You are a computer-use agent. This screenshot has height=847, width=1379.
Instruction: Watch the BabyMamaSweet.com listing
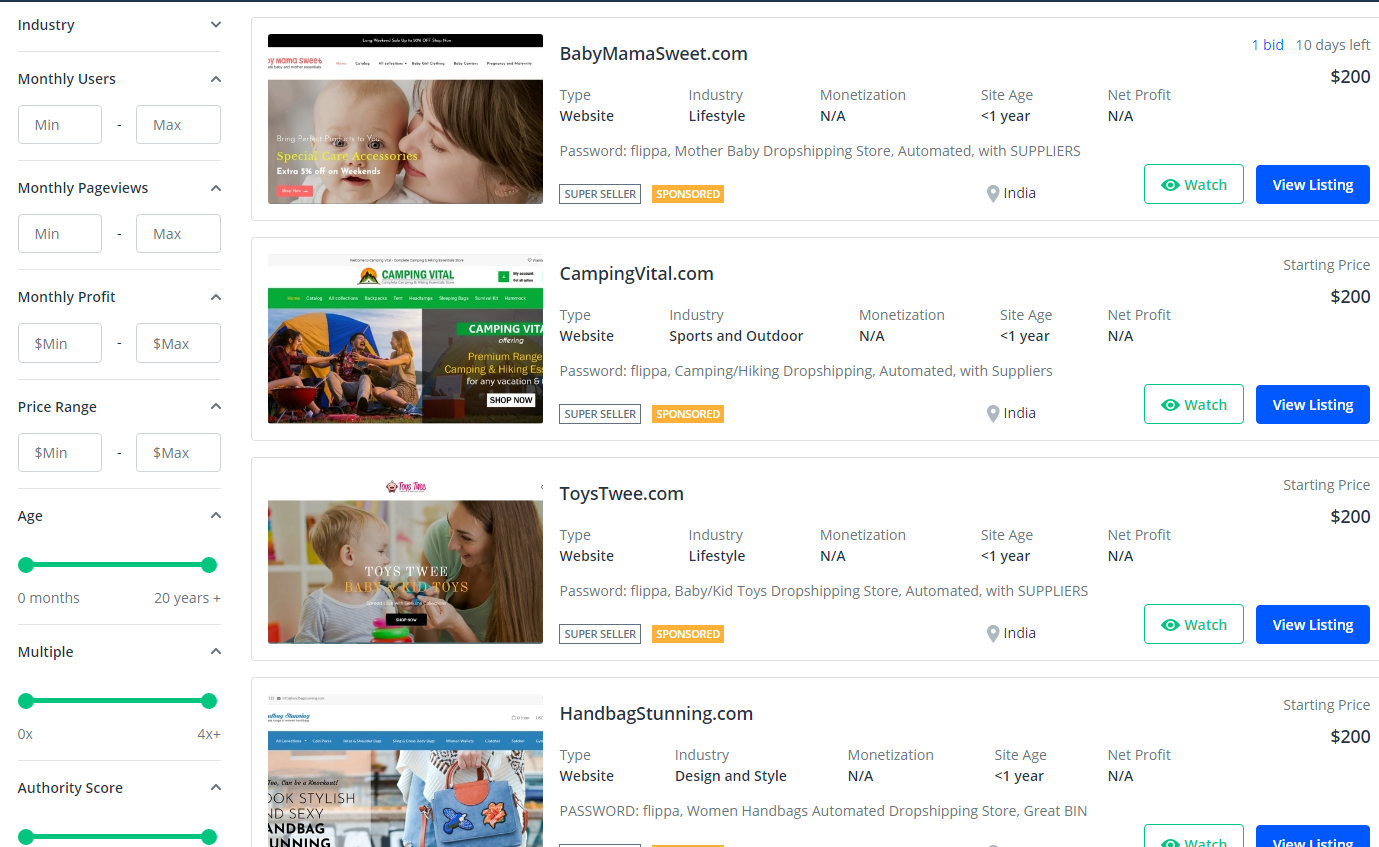pyautogui.click(x=1194, y=184)
